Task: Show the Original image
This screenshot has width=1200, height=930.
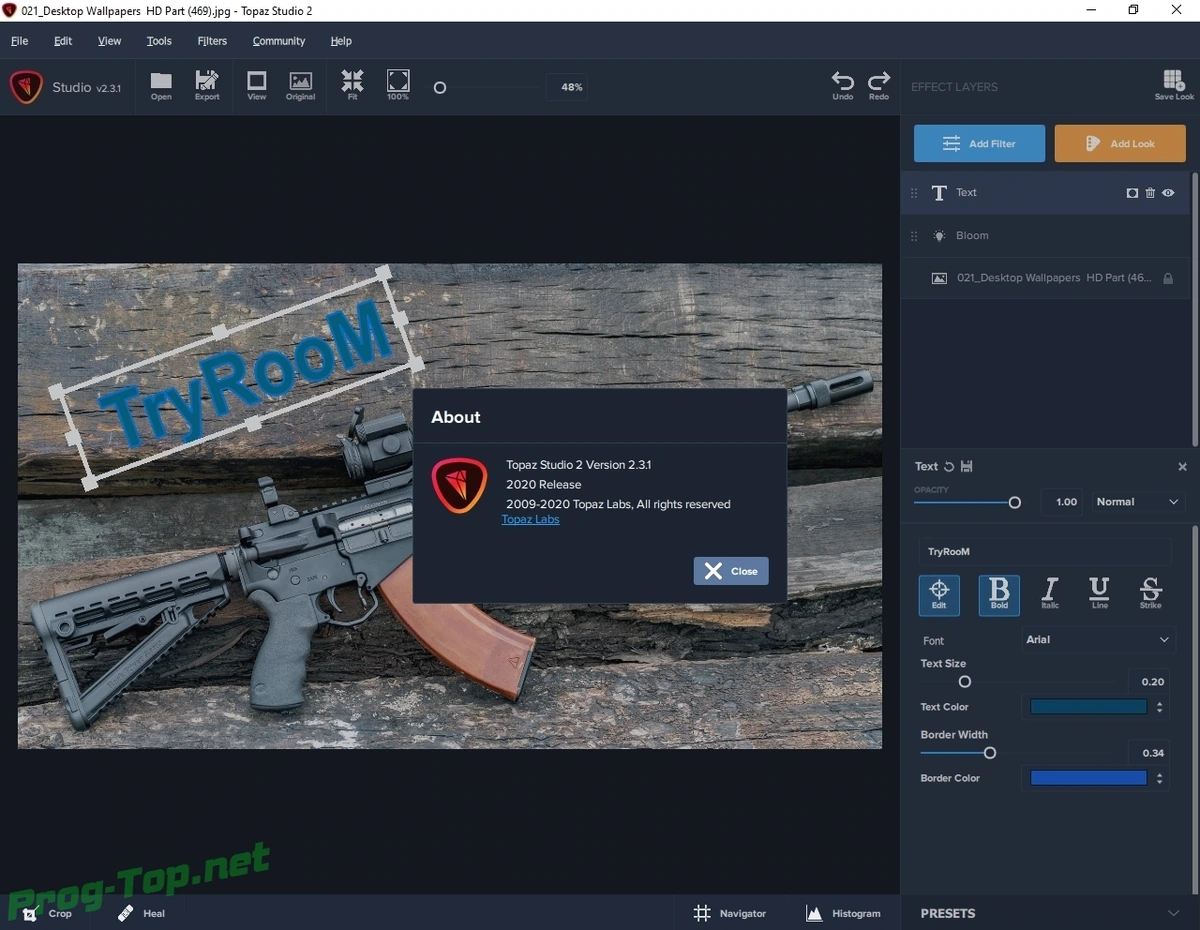Action: (300, 85)
